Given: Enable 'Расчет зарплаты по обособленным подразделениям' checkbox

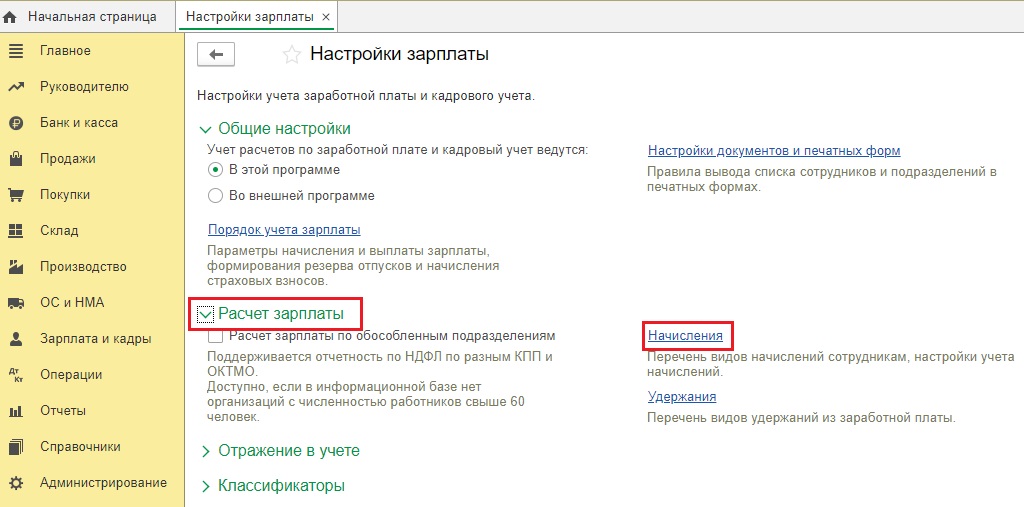Looking at the screenshot, I should tap(215, 337).
